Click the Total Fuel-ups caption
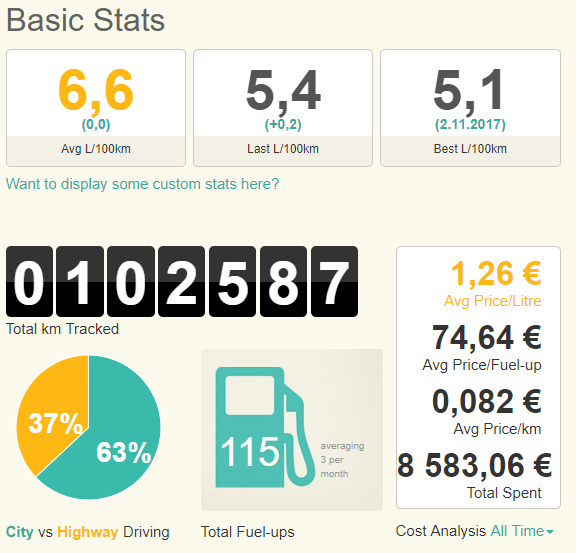Screen dimensions: 576x553 point(248,532)
